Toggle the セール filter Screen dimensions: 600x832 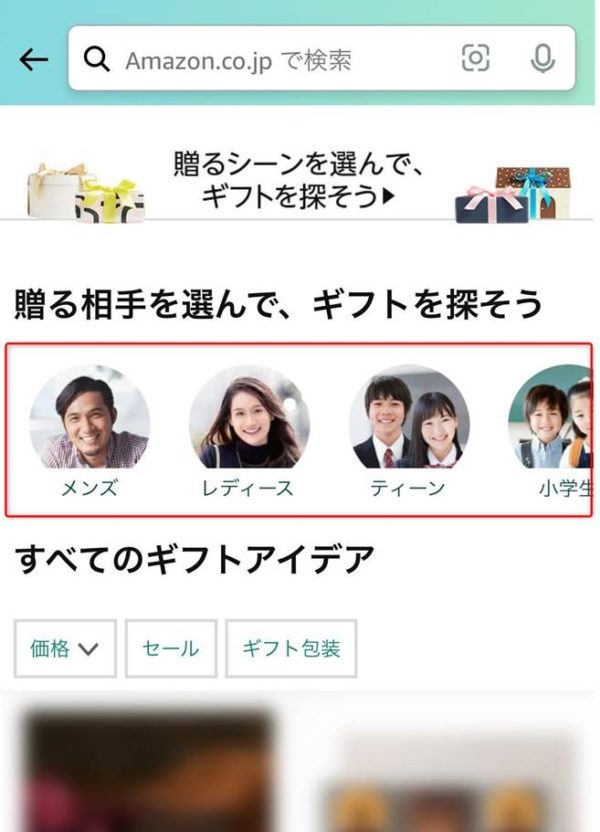[171, 648]
